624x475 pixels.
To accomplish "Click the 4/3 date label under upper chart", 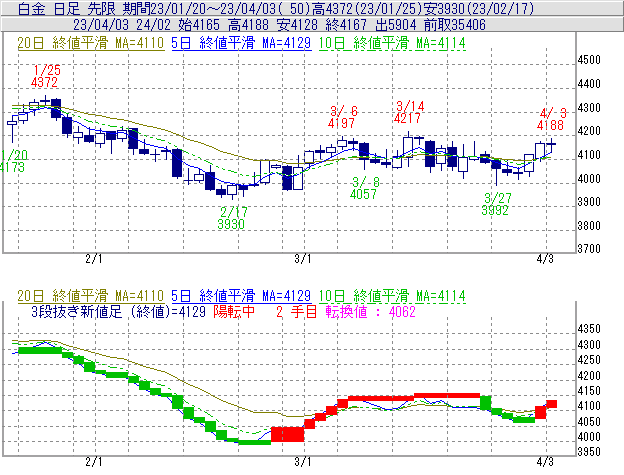I will [x=545, y=259].
